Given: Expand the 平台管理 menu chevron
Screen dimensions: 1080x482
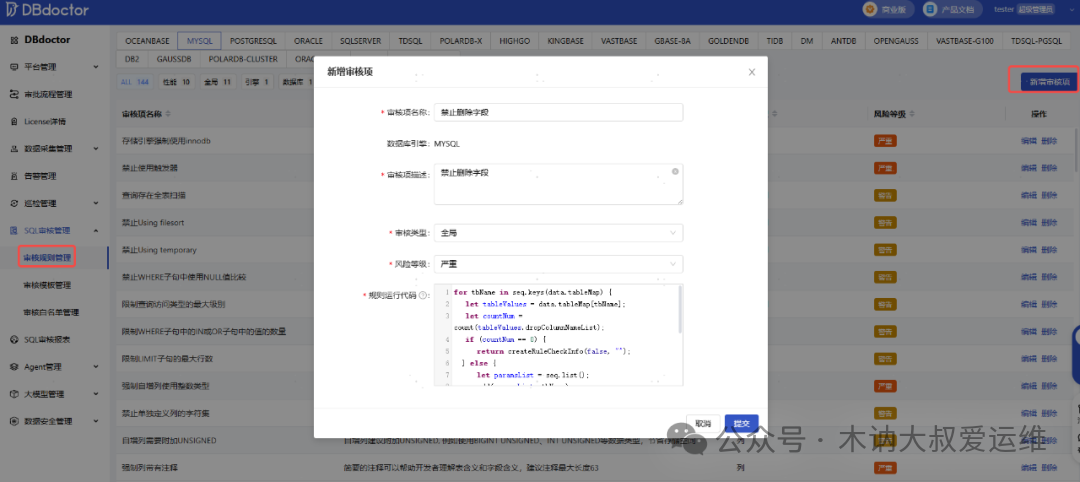Looking at the screenshot, I should point(96,67).
